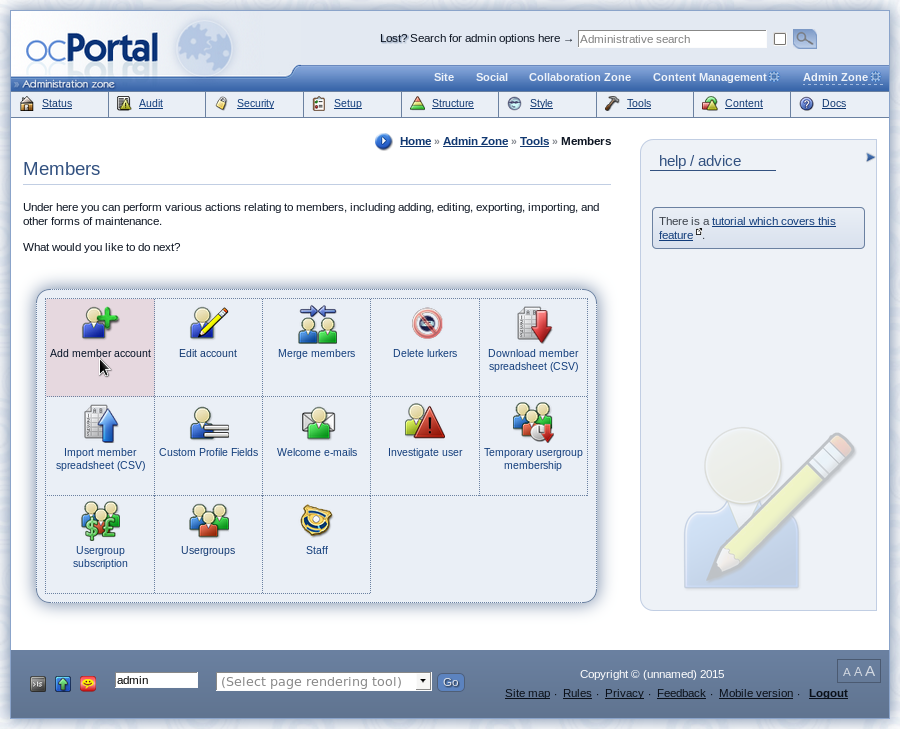Click the Welcome e-mails envelope icon
Viewport: 900px width, 729px height.
point(317,423)
